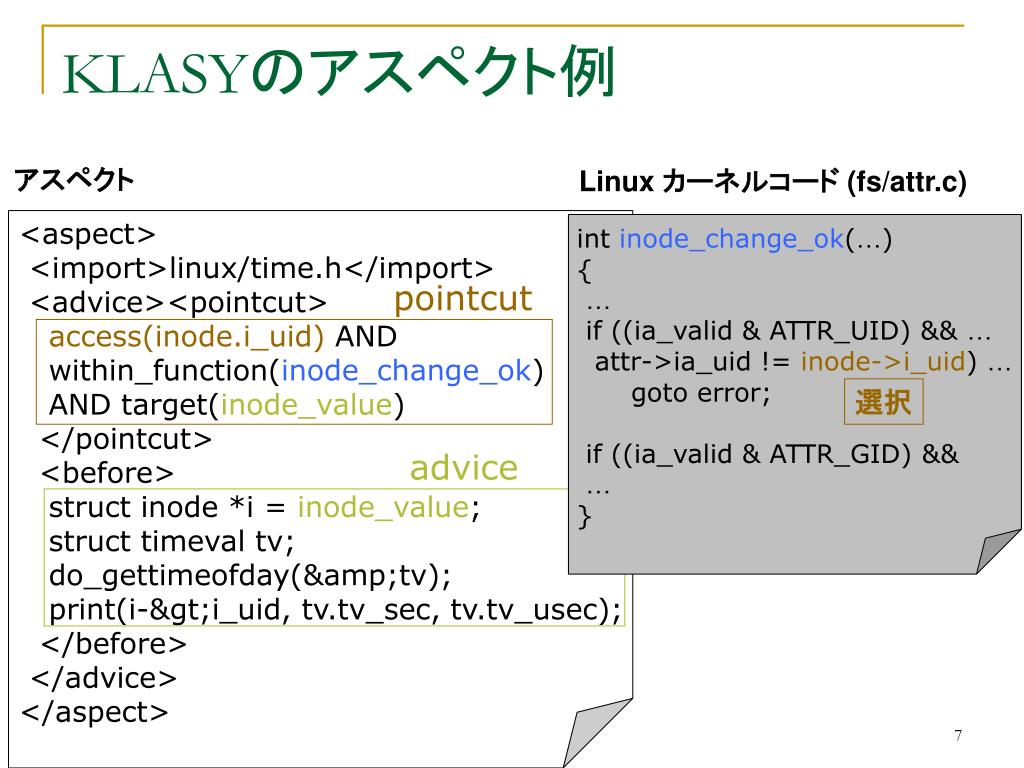The height and width of the screenshot is (768, 1024).
Task: Click 'int inode_change_ok(...)' in kernel code
Action: click(x=734, y=240)
